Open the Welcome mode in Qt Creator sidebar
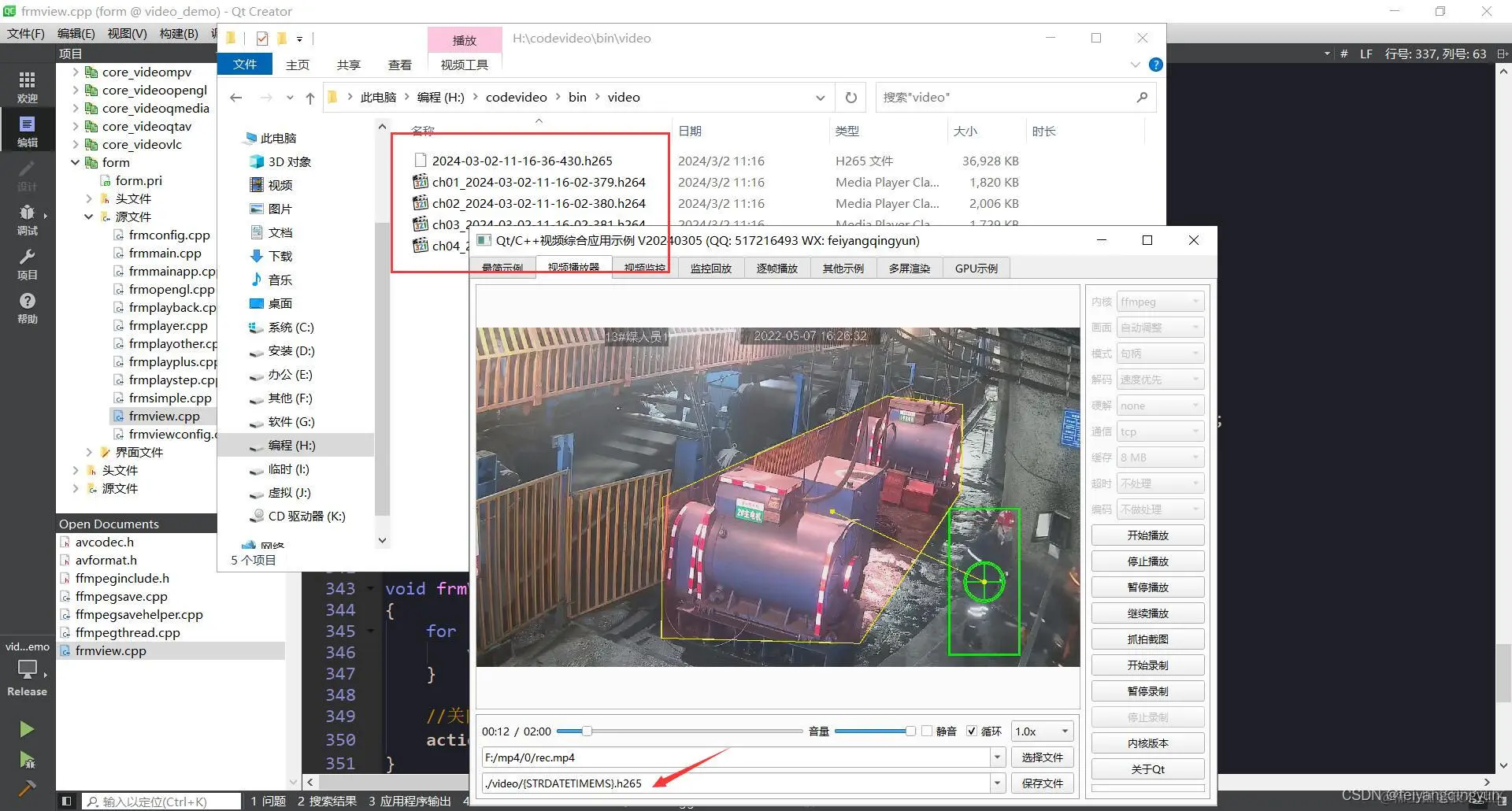Viewport: 1512px width, 811px height. [27, 86]
